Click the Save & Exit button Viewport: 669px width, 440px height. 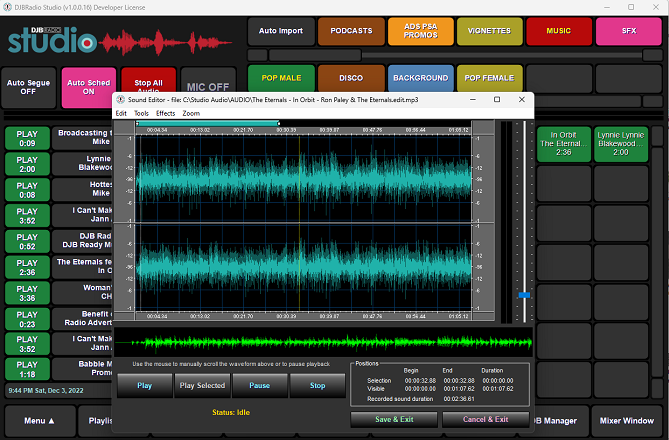click(394, 420)
